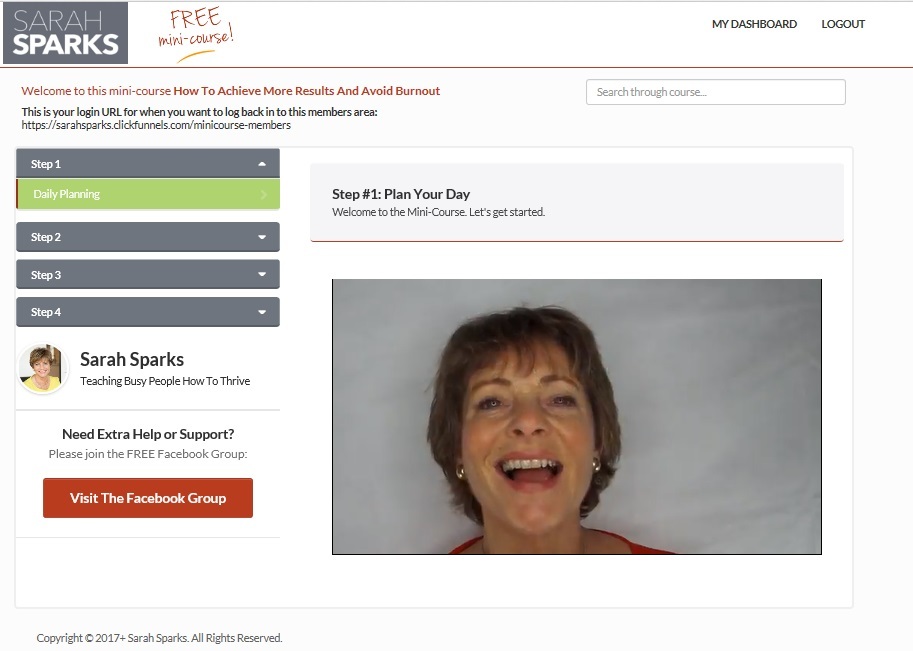Click Visit The Facebook Group button
Image resolution: width=913 pixels, height=651 pixels.
pyautogui.click(x=148, y=498)
